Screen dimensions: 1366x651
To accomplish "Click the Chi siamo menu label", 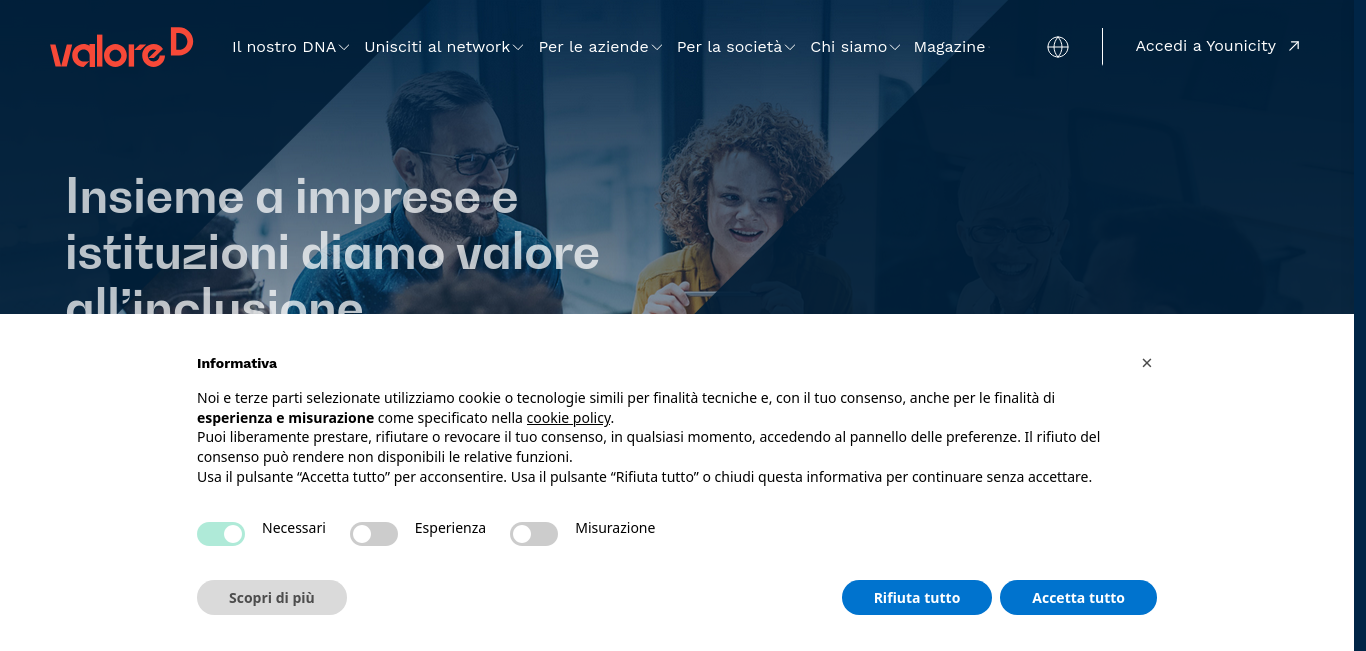I will coord(848,47).
